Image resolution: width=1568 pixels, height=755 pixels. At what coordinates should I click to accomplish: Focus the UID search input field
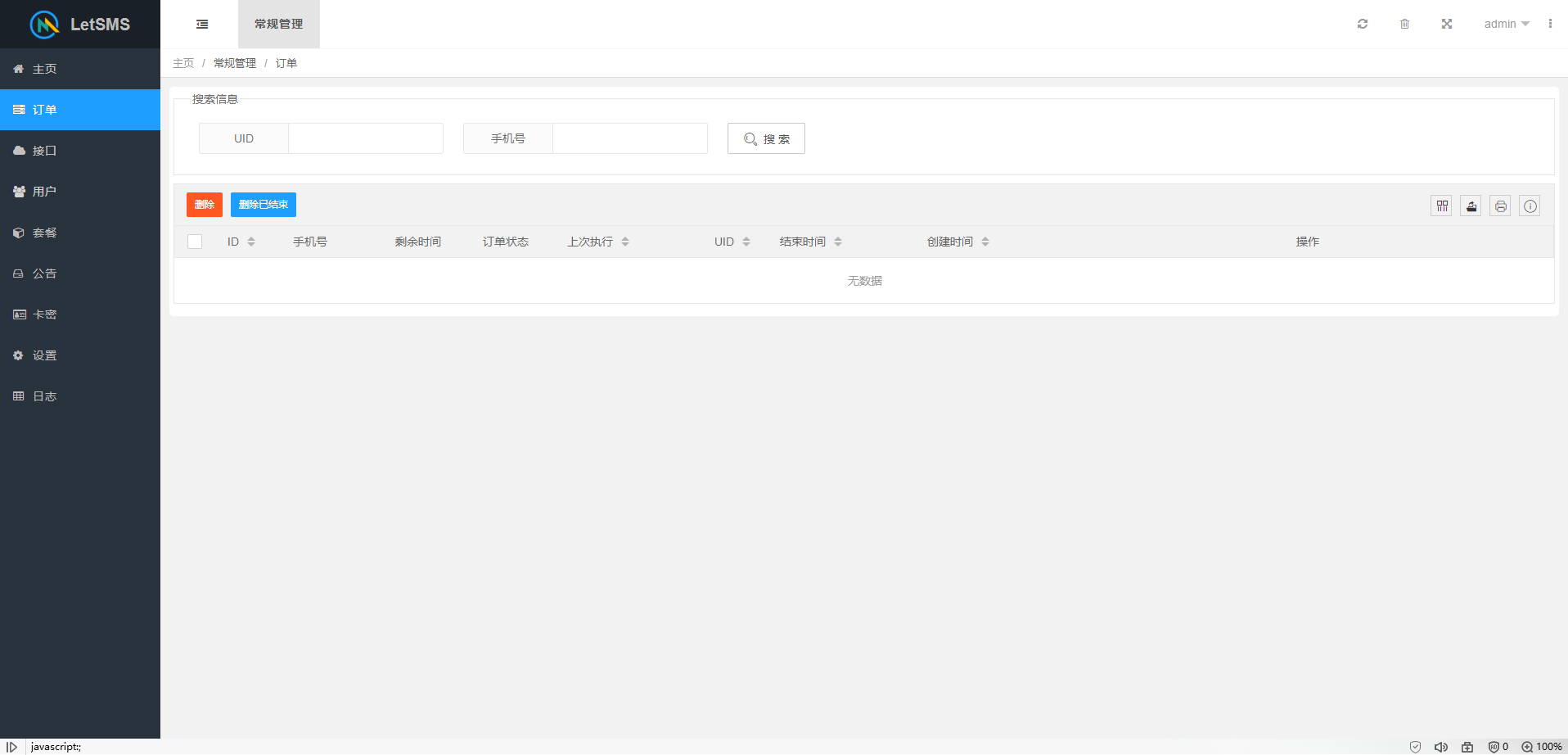coord(366,138)
